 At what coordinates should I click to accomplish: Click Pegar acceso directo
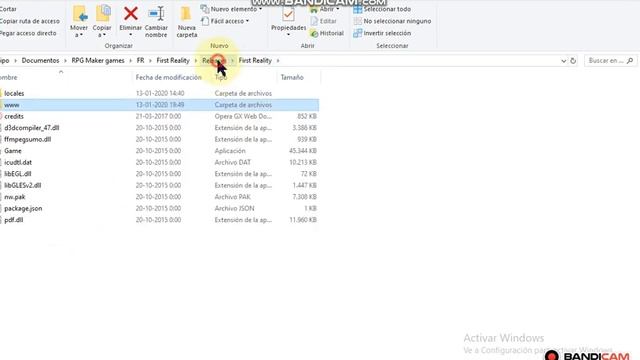click(x=28, y=33)
